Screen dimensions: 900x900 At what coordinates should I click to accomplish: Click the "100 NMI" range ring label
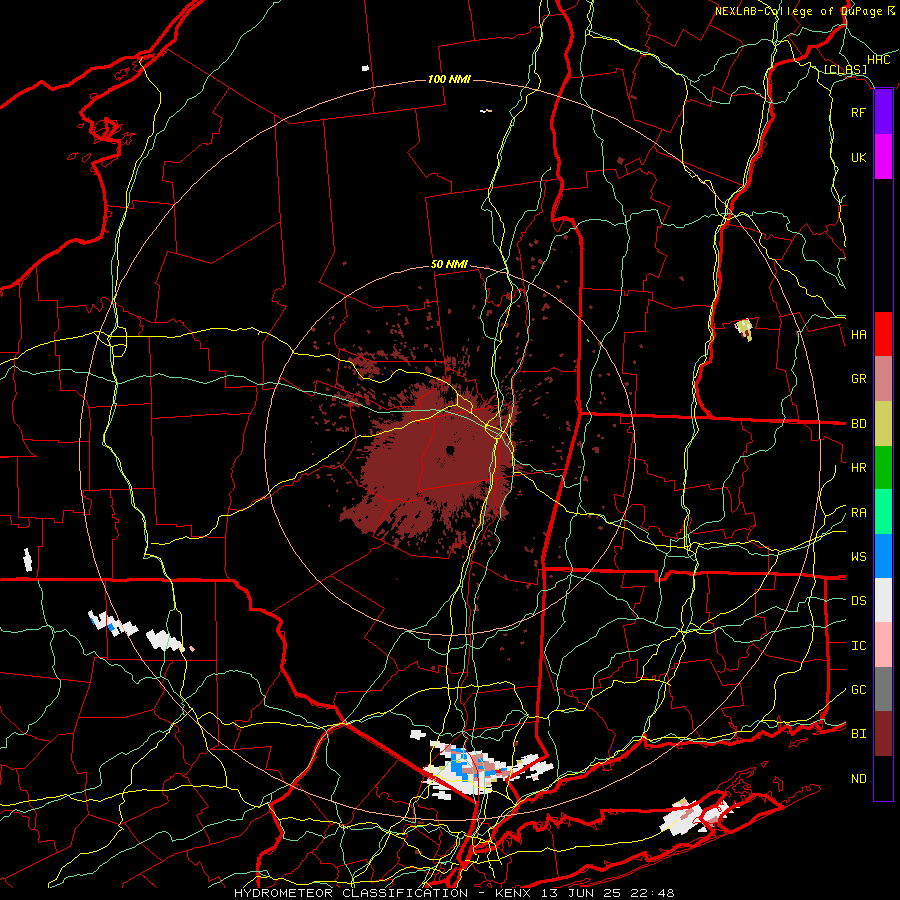pyautogui.click(x=449, y=79)
